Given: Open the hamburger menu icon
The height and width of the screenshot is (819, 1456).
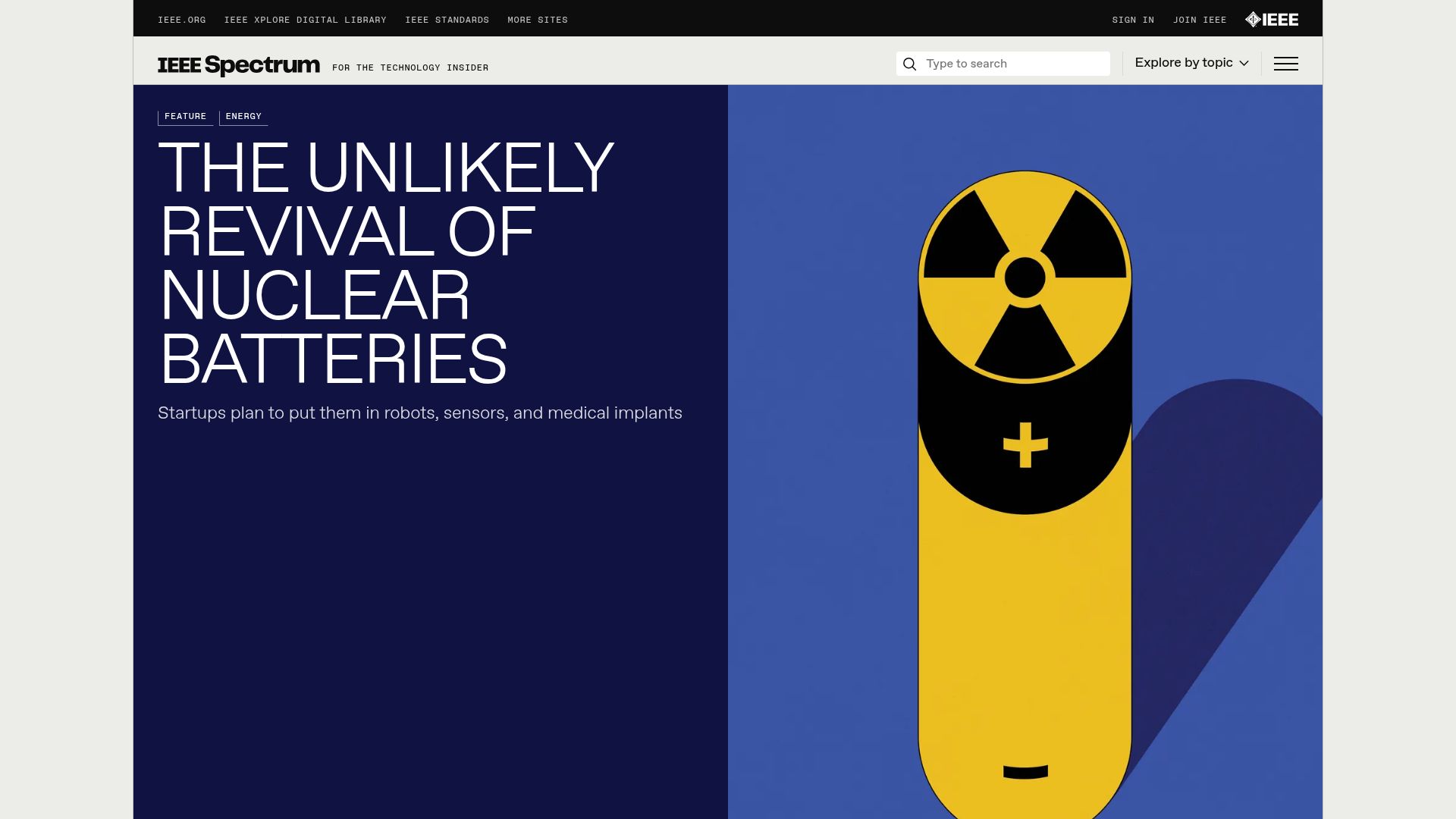Looking at the screenshot, I should pyautogui.click(x=1285, y=64).
